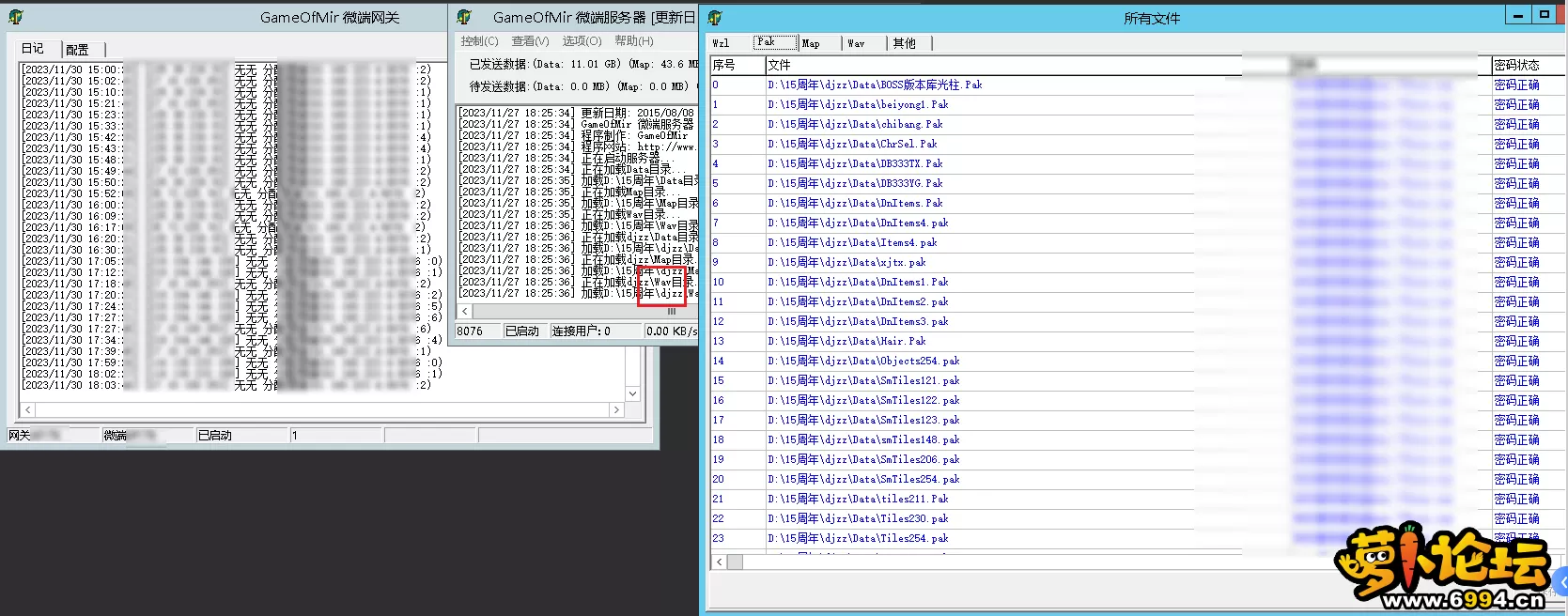Click gateway log scroll-down arrow

point(632,393)
